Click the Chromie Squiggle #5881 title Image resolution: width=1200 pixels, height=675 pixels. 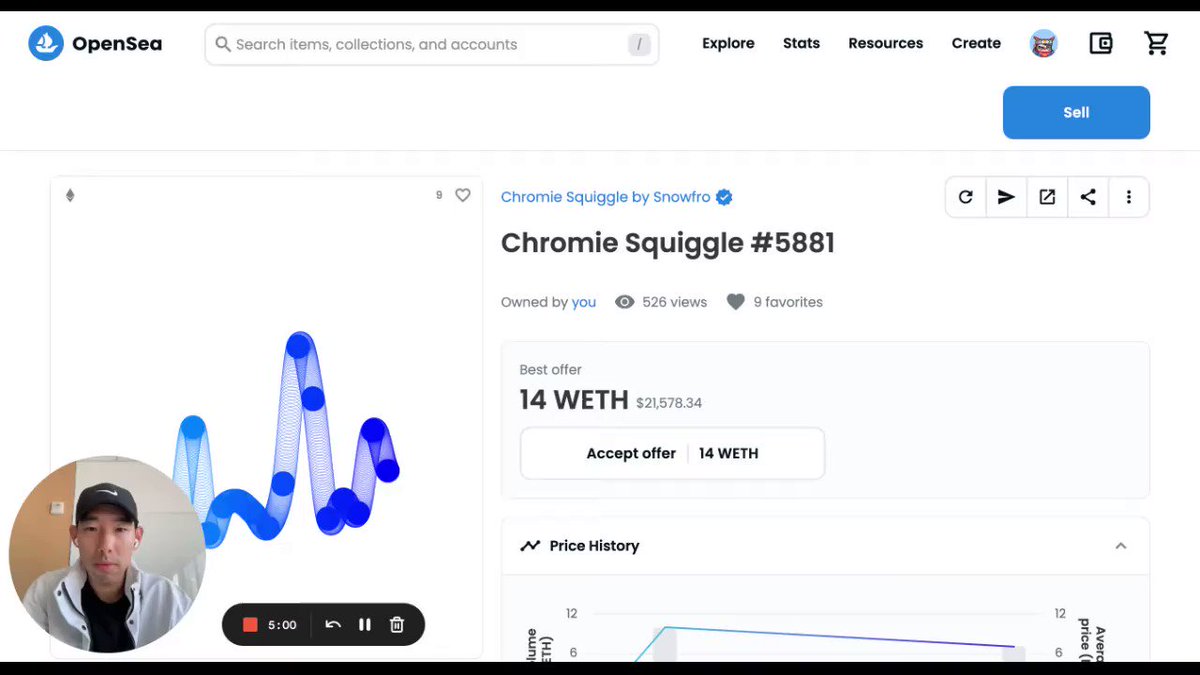click(x=668, y=243)
